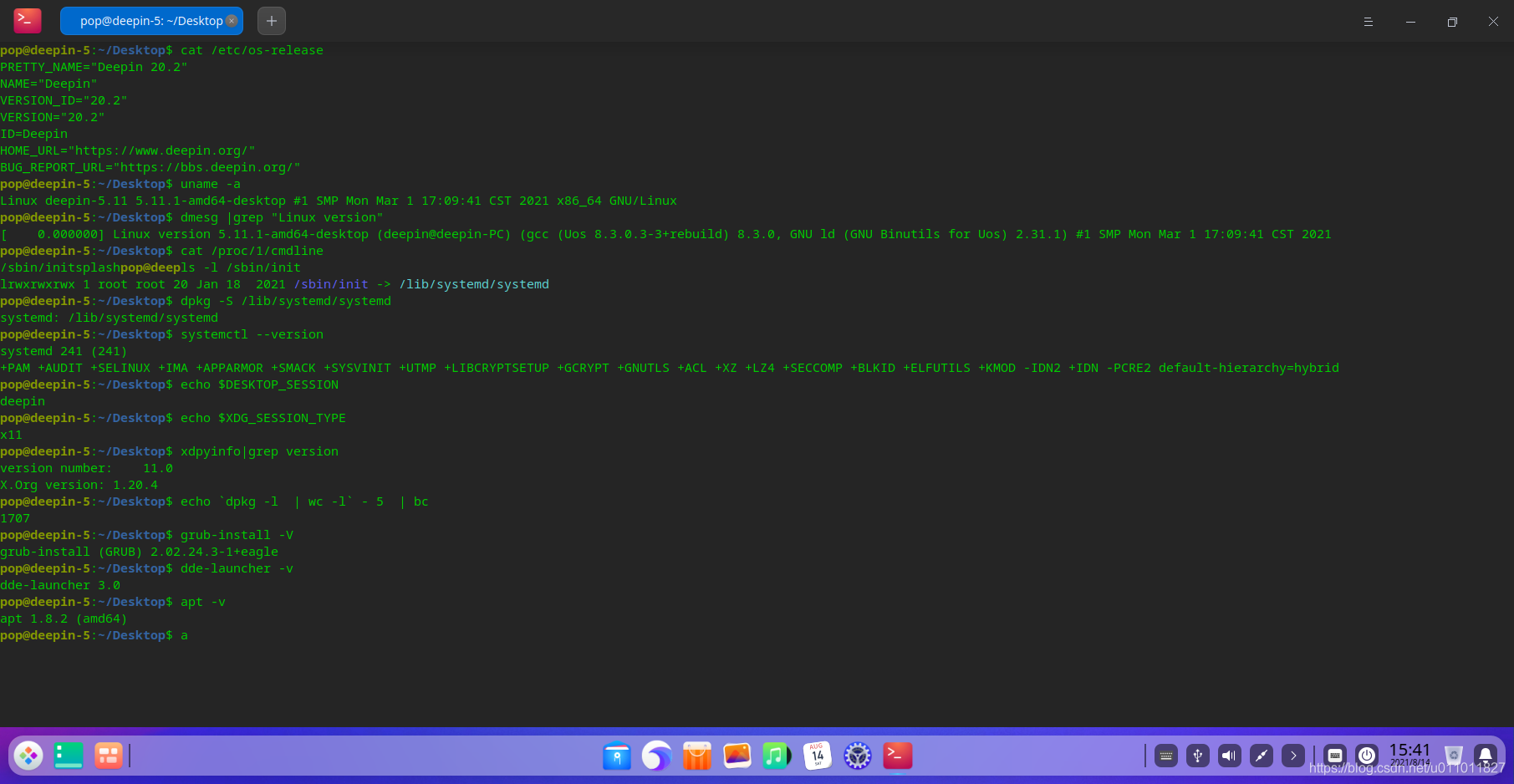1514x784 pixels.
Task: Click the 'systemd 241 (241)' output line
Action: click(64, 351)
